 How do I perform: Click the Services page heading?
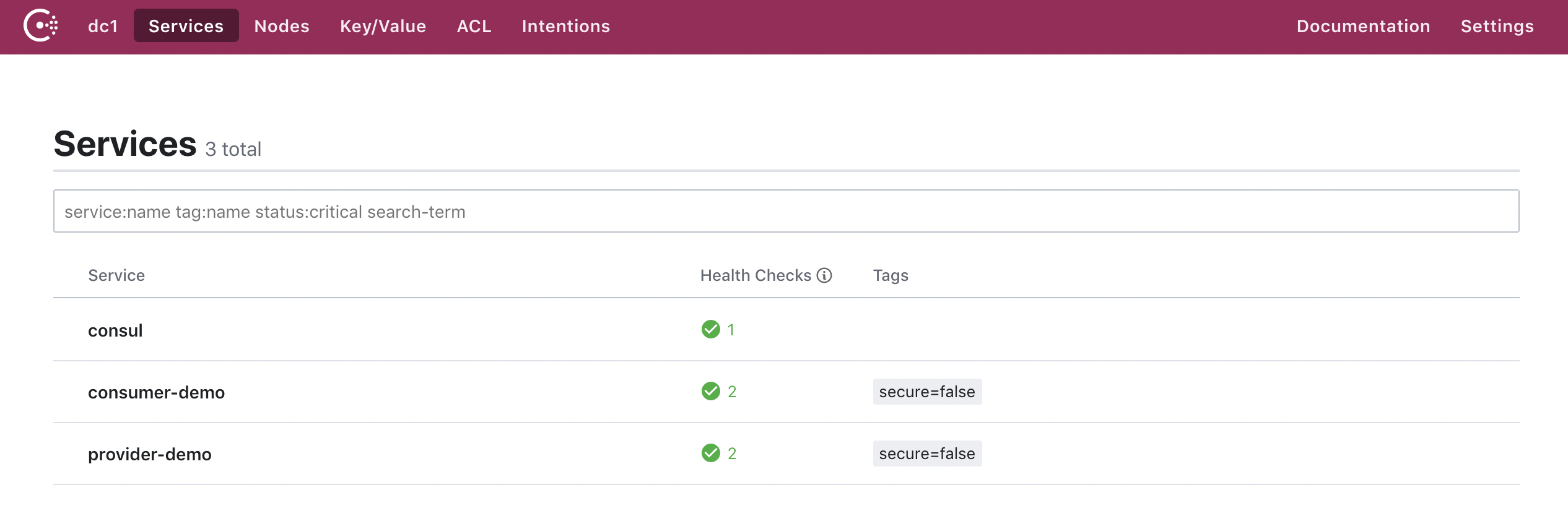pyautogui.click(x=125, y=144)
